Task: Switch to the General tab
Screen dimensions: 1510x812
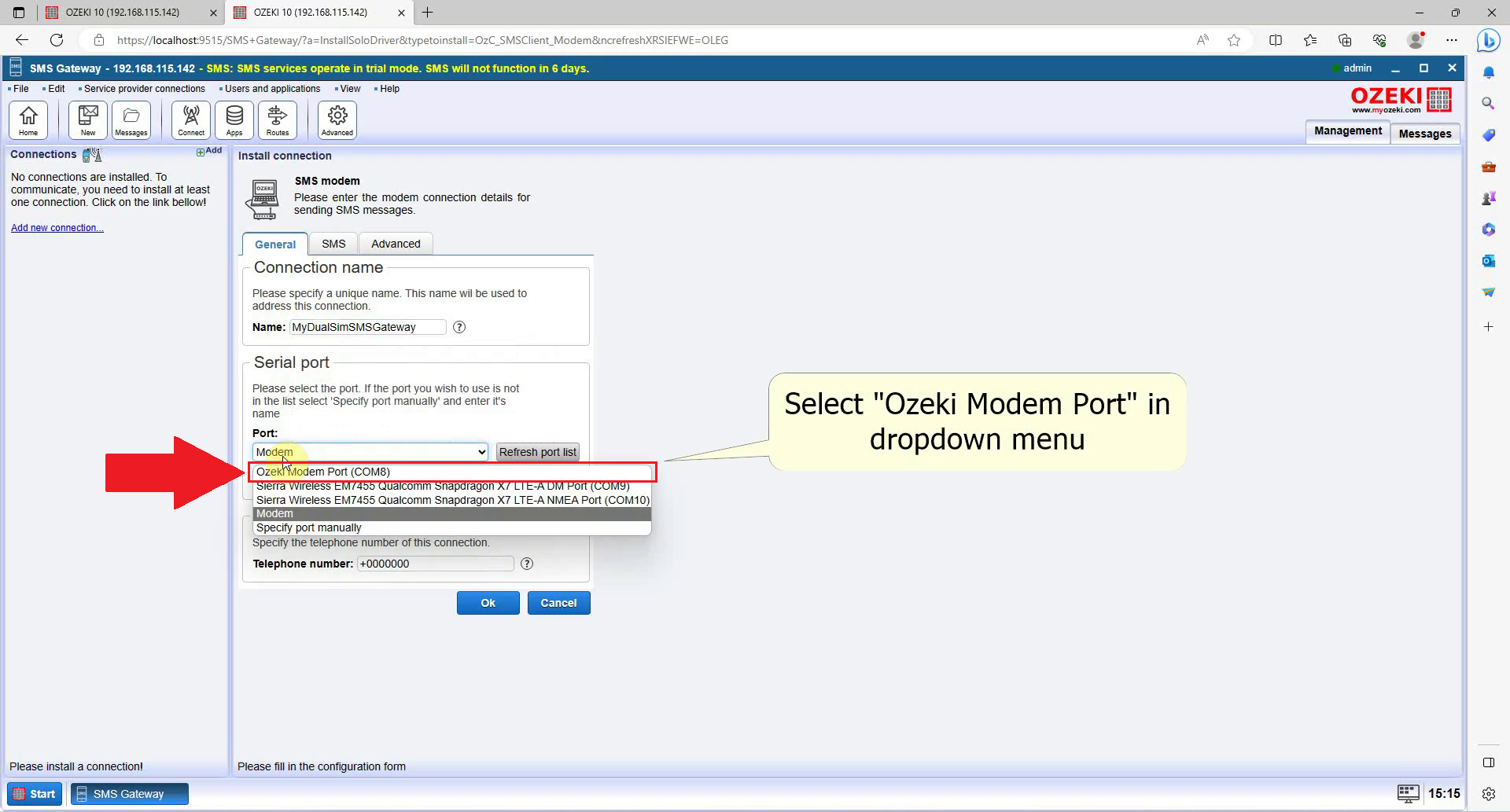Action: pyautogui.click(x=275, y=244)
